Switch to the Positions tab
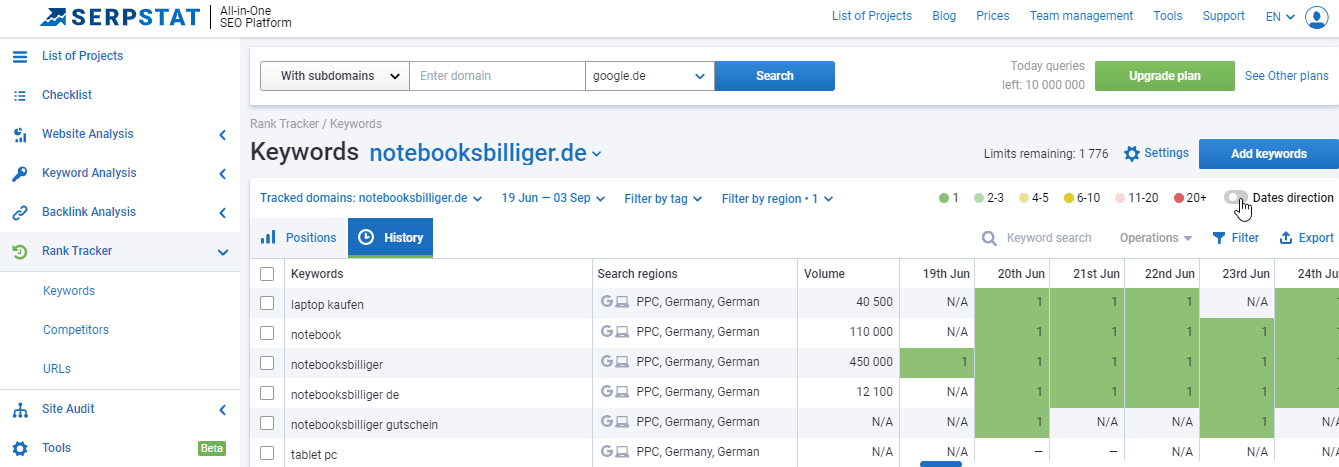 tap(298, 238)
